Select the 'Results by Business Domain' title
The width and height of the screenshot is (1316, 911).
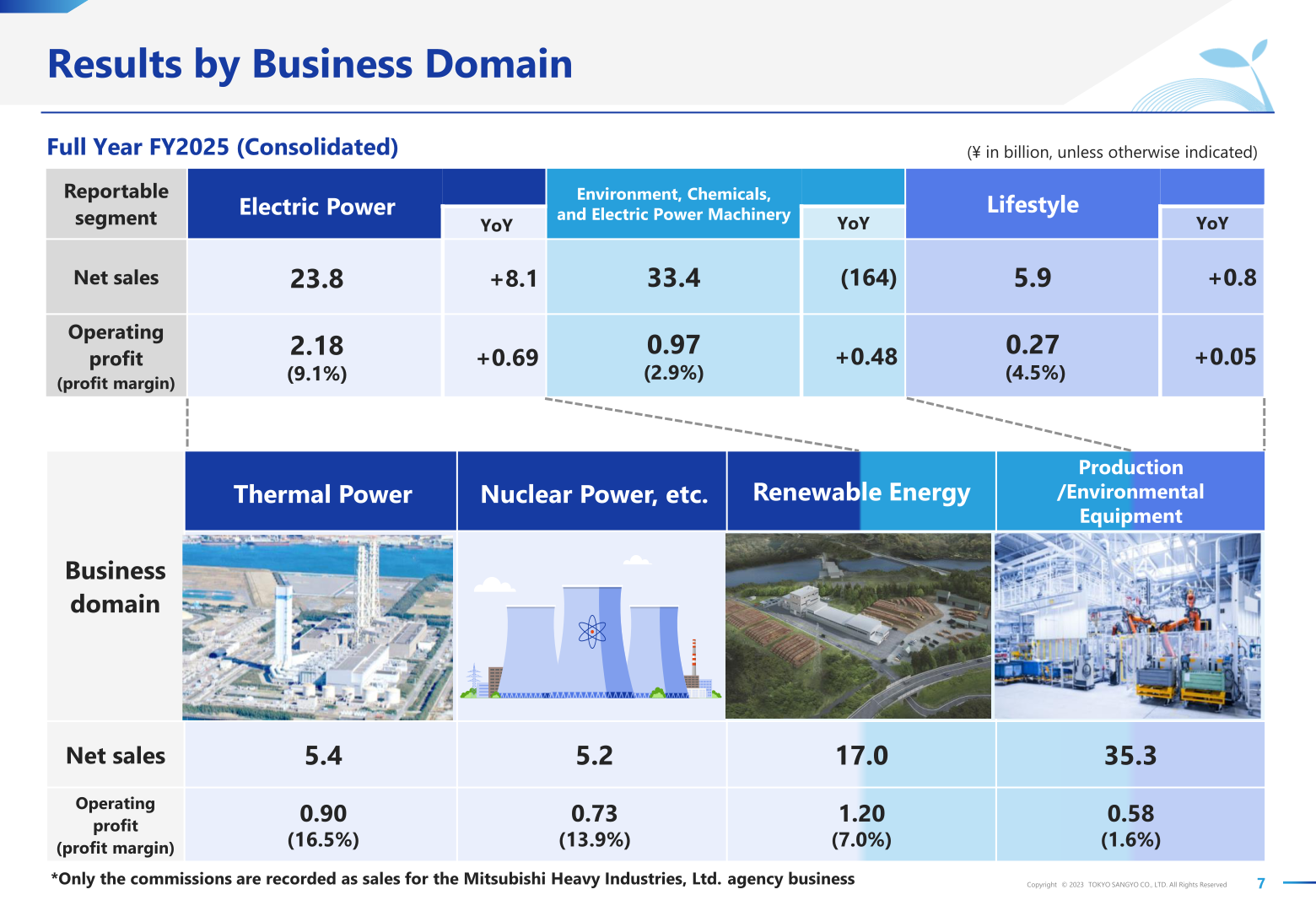(x=310, y=64)
